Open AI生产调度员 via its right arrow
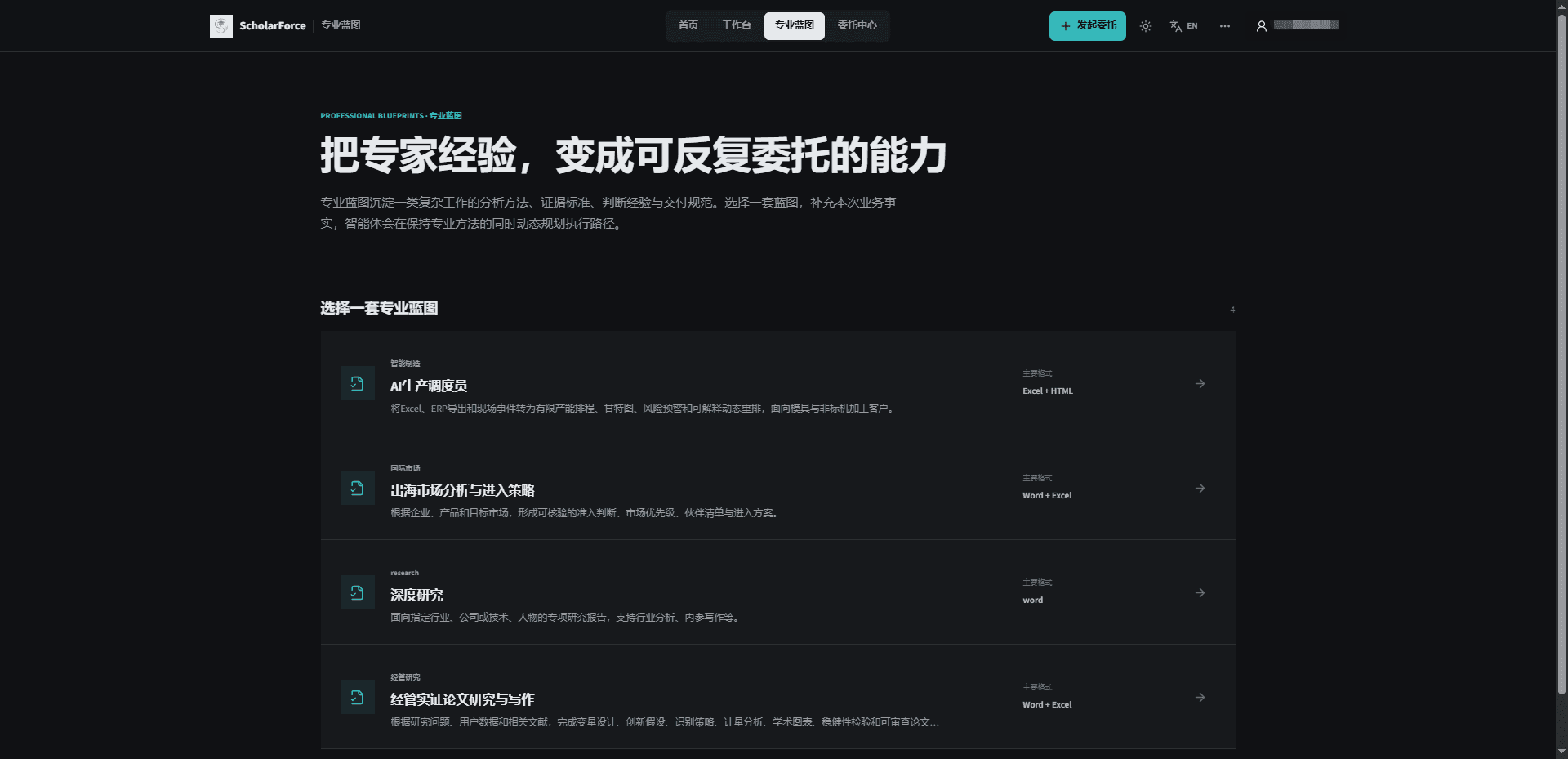This screenshot has width=1568, height=759. [x=1200, y=383]
